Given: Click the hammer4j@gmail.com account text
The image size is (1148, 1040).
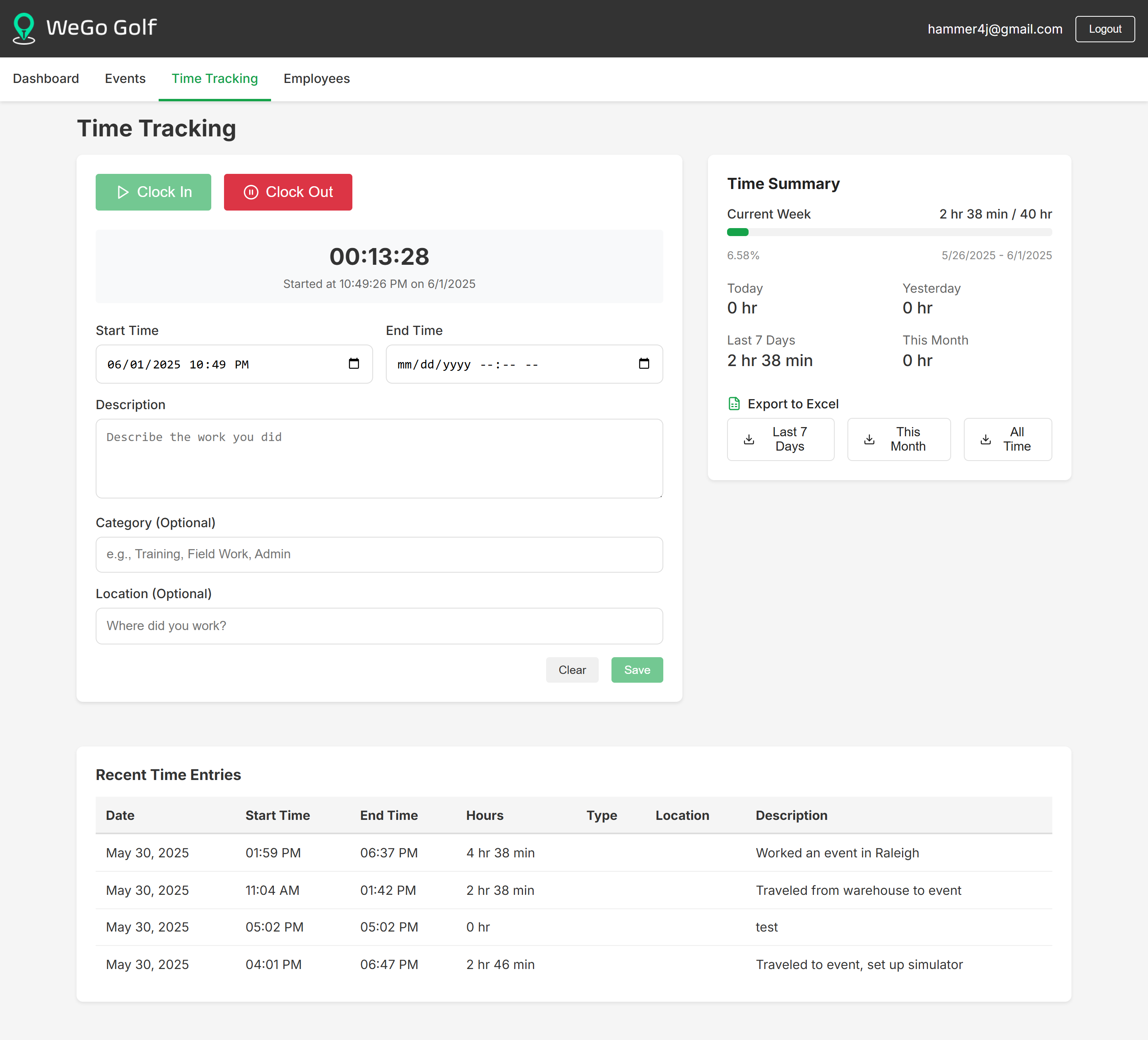Looking at the screenshot, I should point(995,29).
